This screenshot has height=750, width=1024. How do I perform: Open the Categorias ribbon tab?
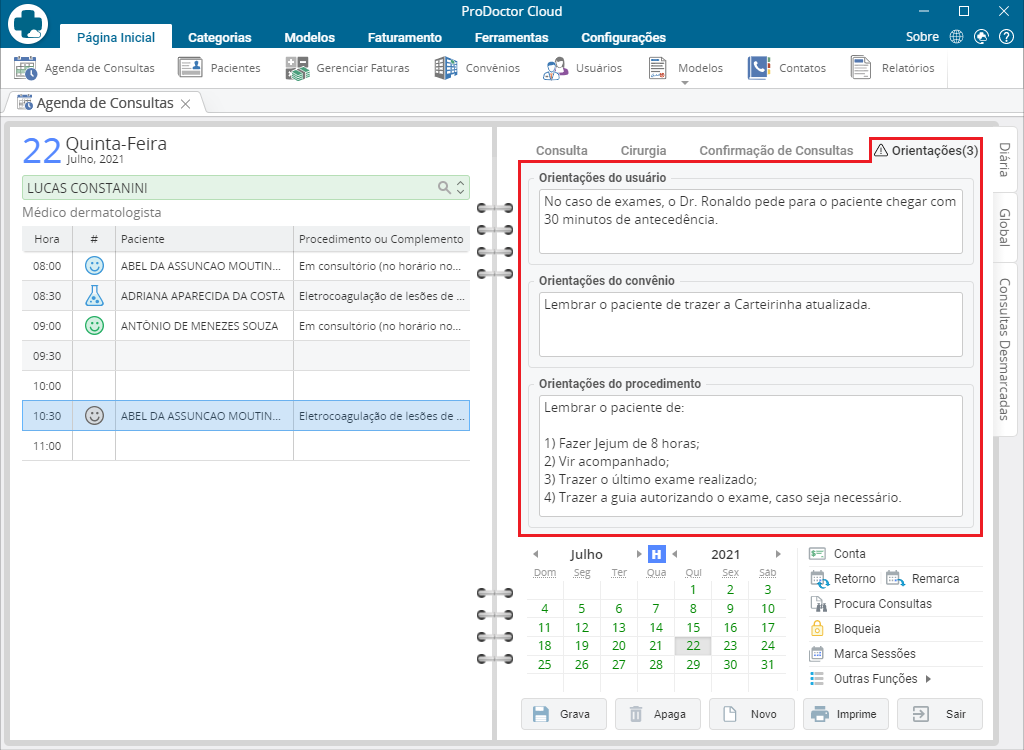click(219, 37)
